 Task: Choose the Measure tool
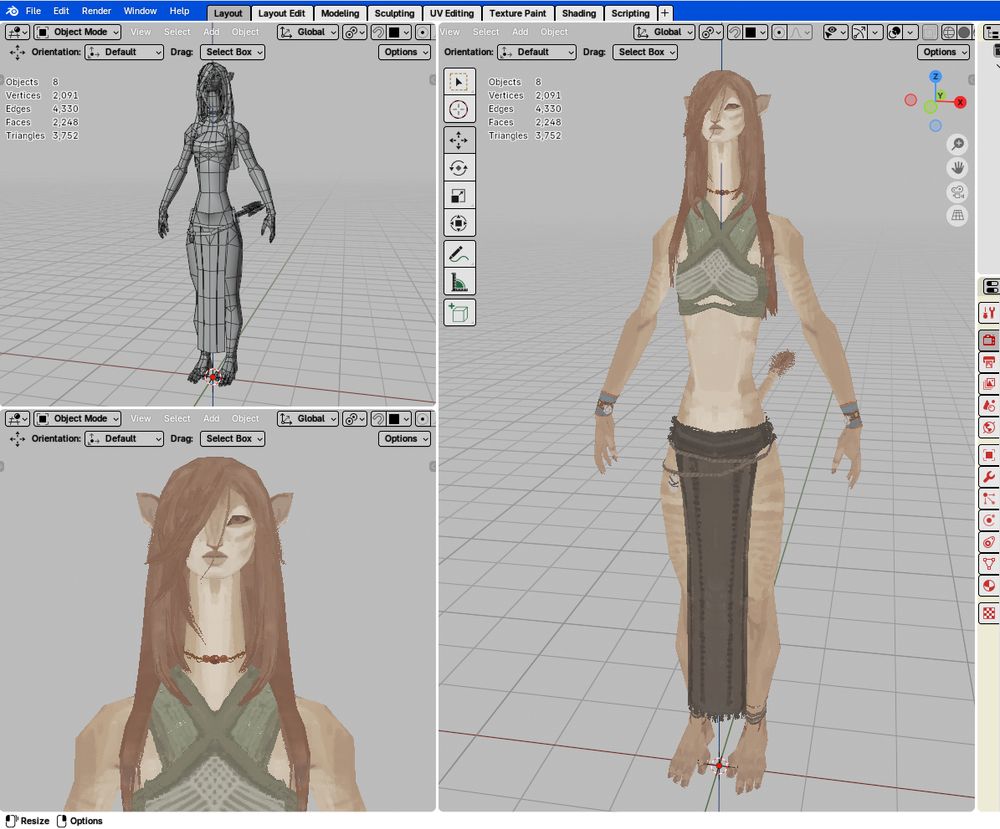[459, 282]
